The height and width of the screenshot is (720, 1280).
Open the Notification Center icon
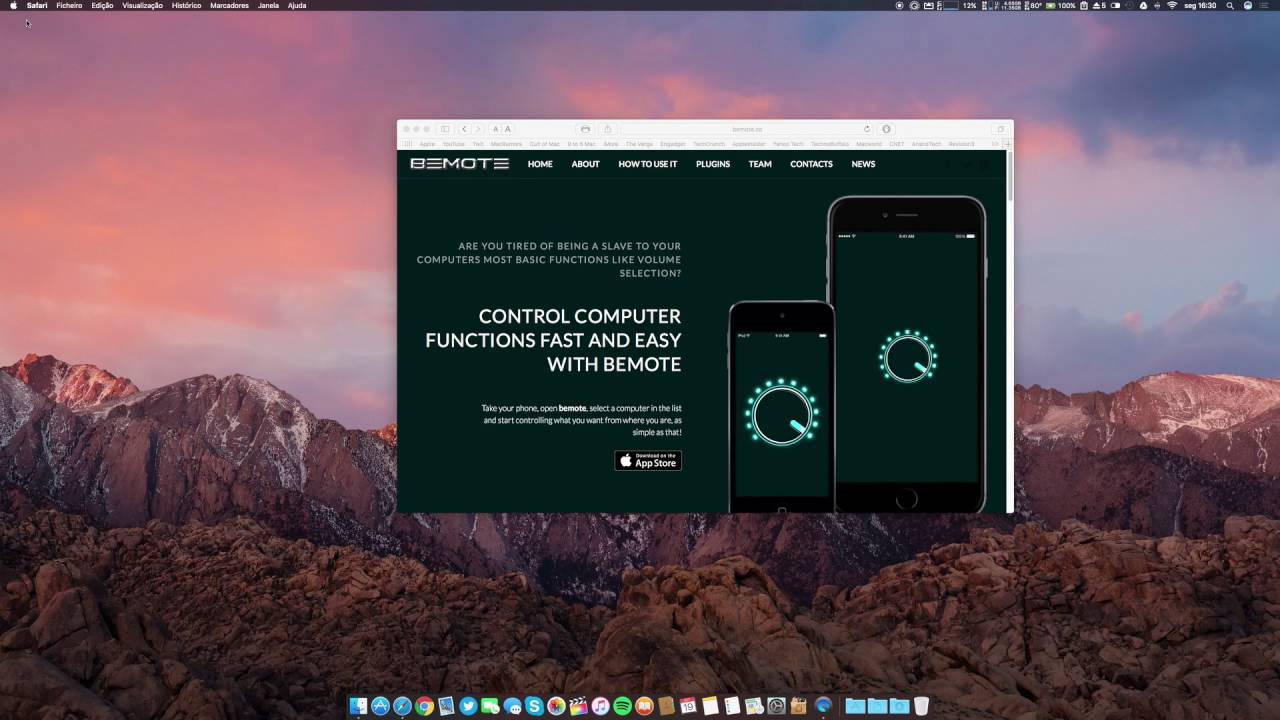[x=1263, y=5]
